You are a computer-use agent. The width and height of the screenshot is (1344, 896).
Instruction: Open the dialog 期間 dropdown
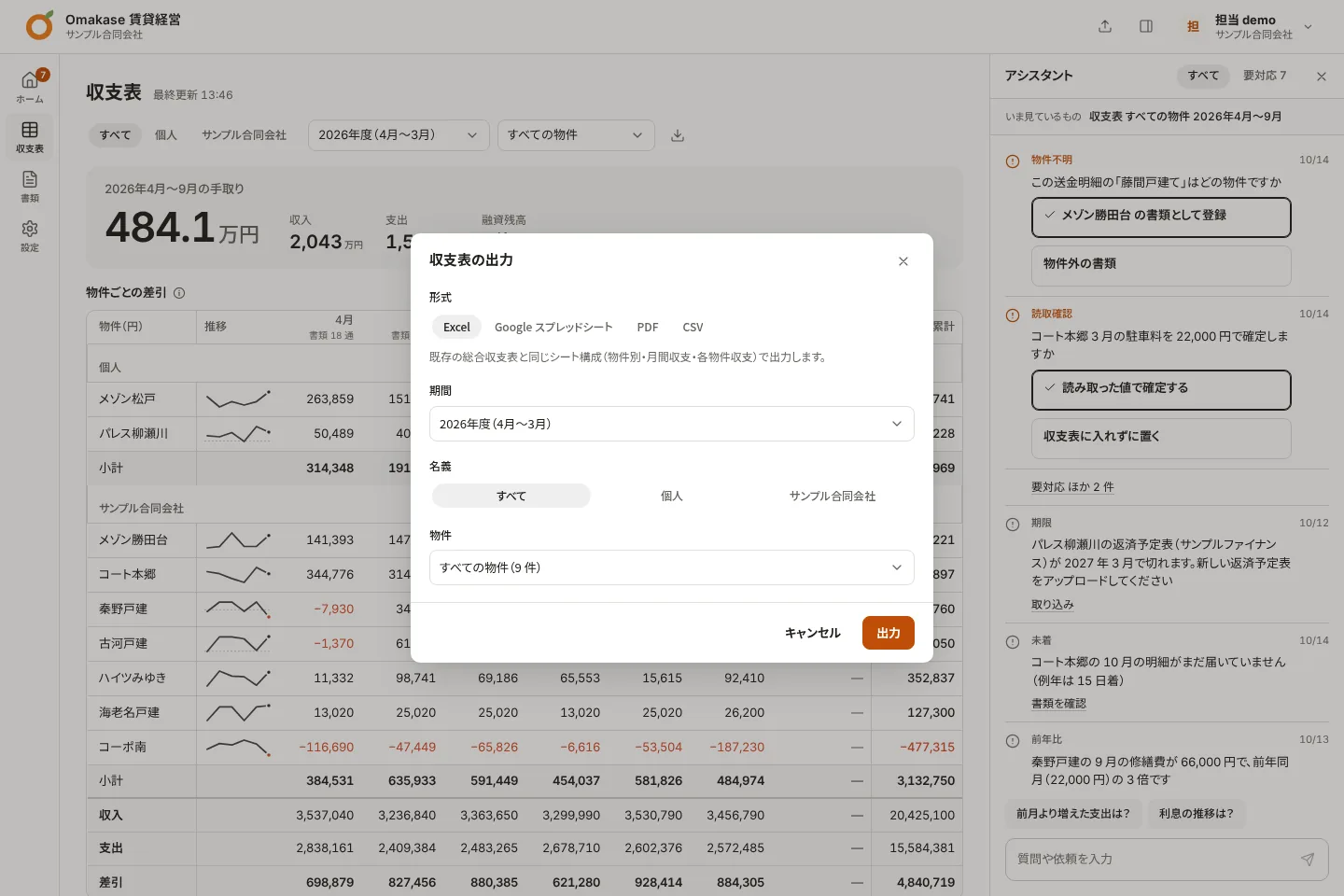coord(672,424)
